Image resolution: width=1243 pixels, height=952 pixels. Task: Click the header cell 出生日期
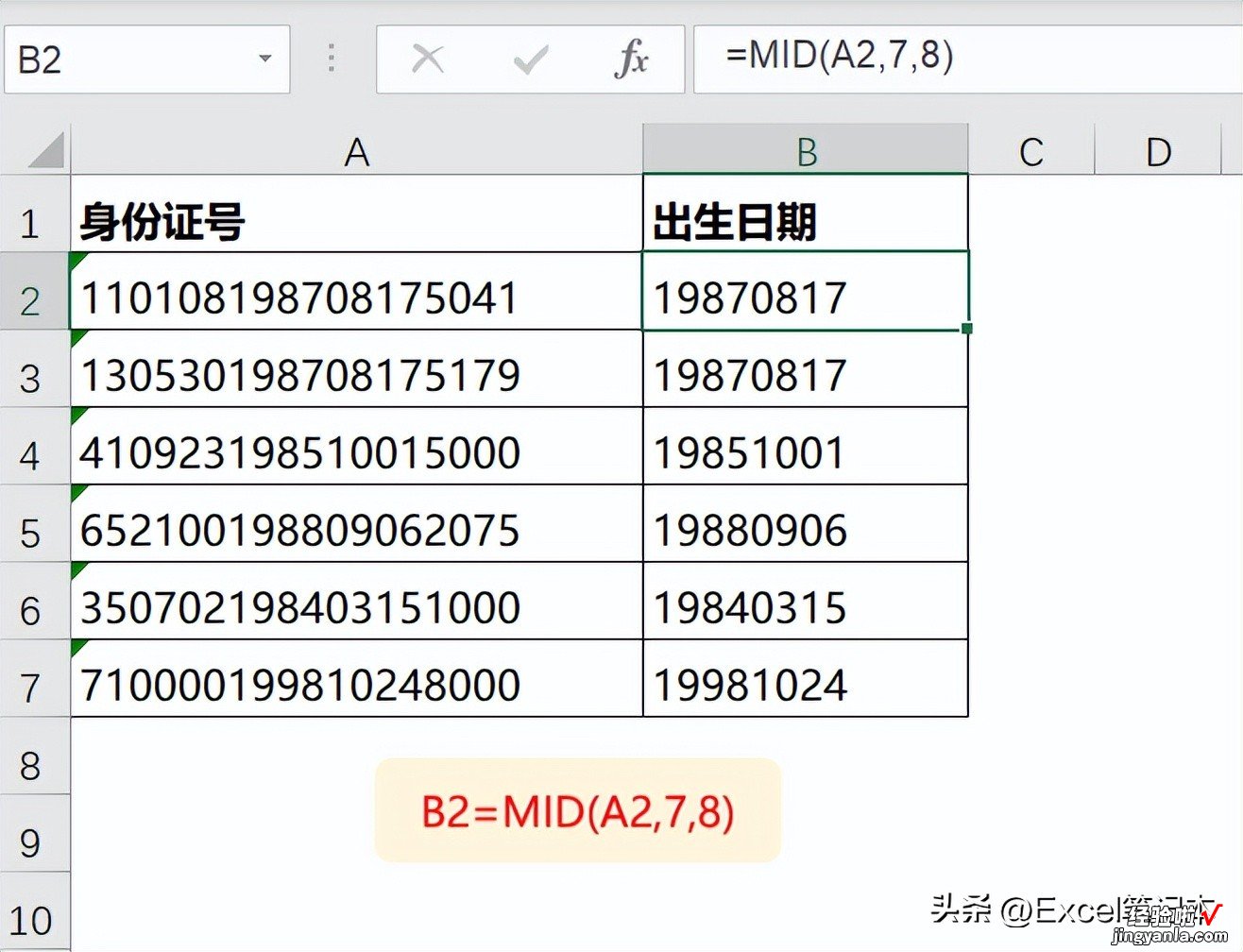point(806,213)
